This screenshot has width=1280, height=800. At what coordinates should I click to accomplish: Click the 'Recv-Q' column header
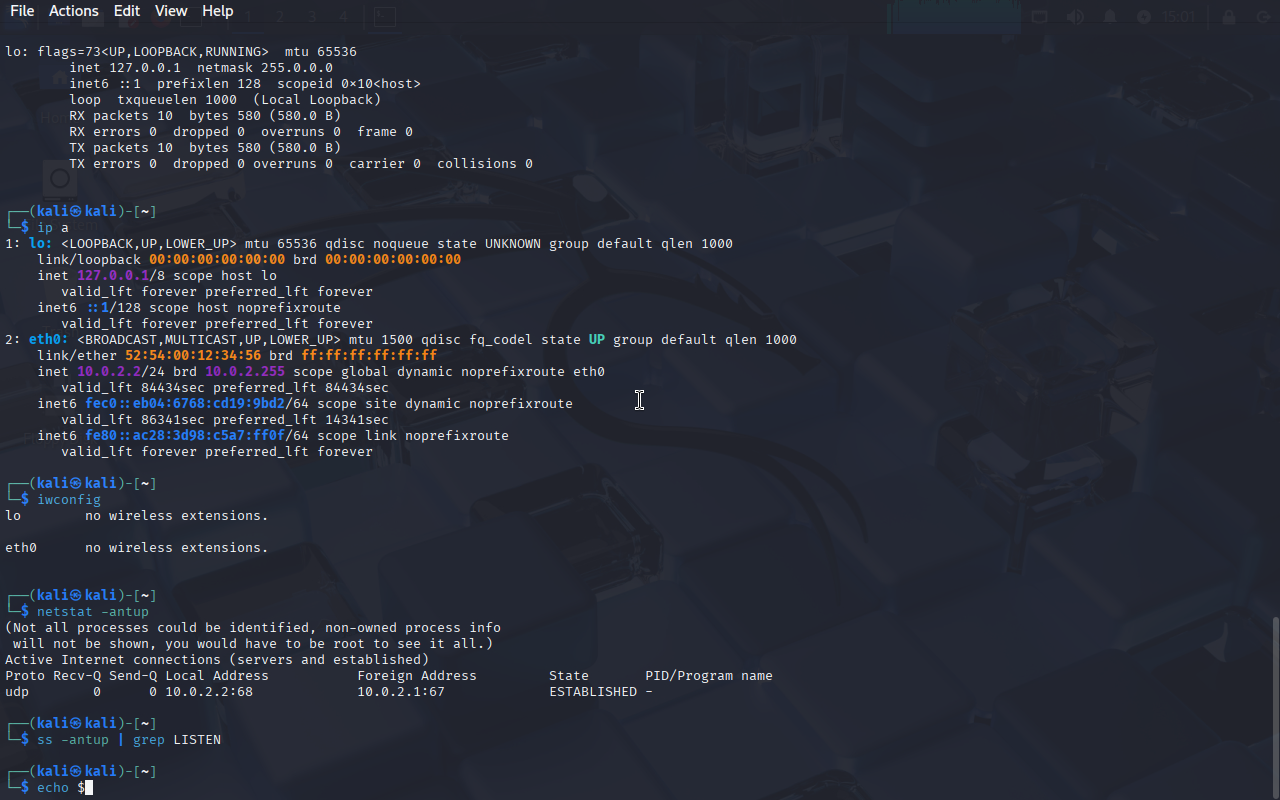pos(77,676)
